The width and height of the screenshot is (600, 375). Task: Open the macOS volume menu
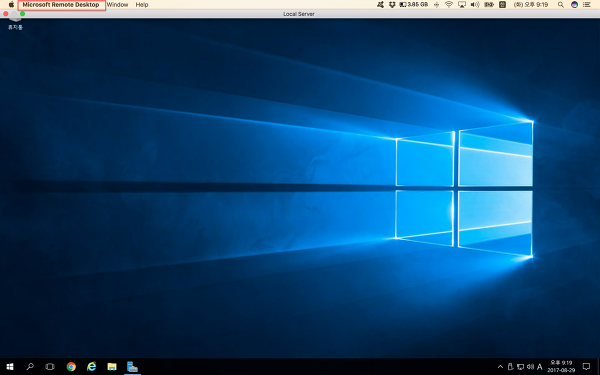click(475, 5)
